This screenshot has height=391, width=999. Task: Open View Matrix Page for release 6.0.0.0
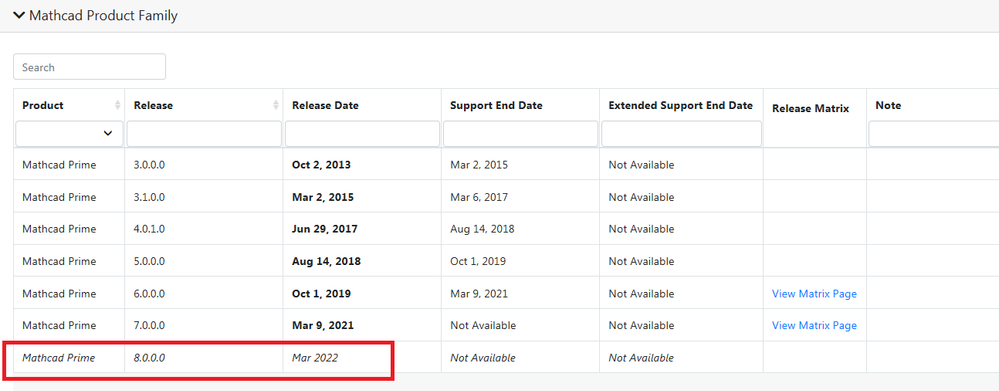814,294
